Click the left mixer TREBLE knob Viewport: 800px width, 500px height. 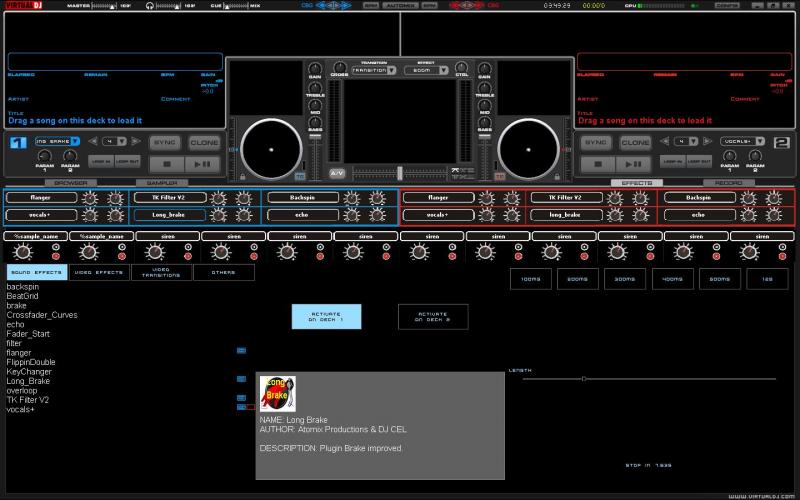tap(315, 87)
